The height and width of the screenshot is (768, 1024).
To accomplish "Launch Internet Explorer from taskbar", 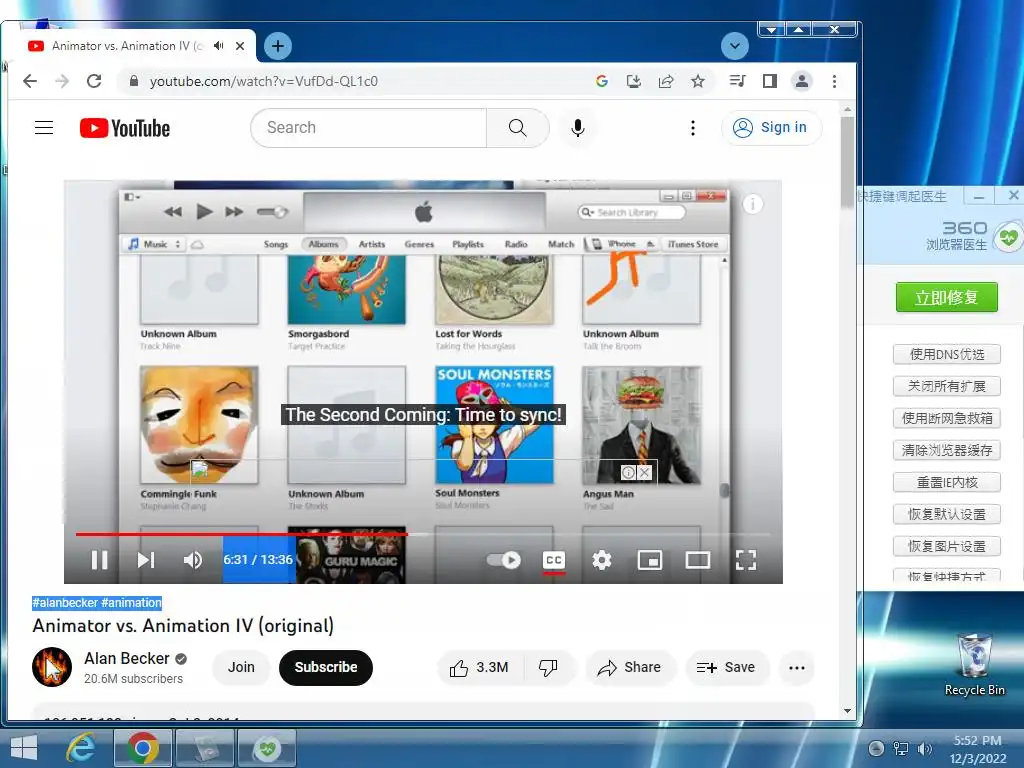I will [x=81, y=747].
